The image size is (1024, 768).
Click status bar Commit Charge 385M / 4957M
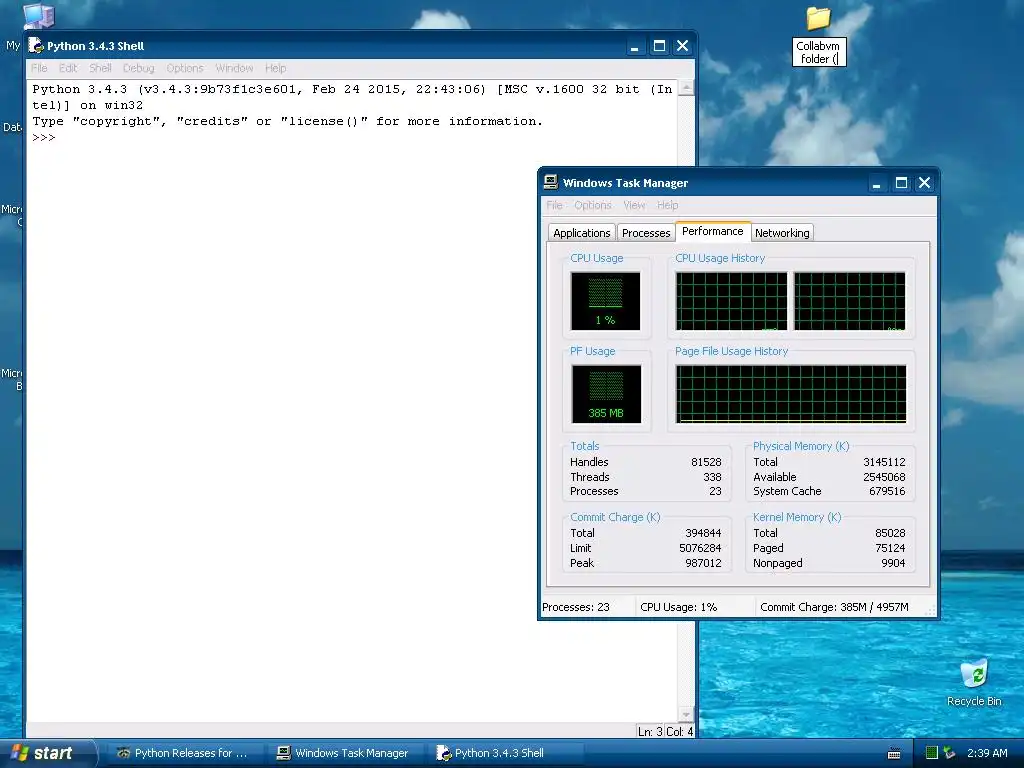[x=834, y=607]
